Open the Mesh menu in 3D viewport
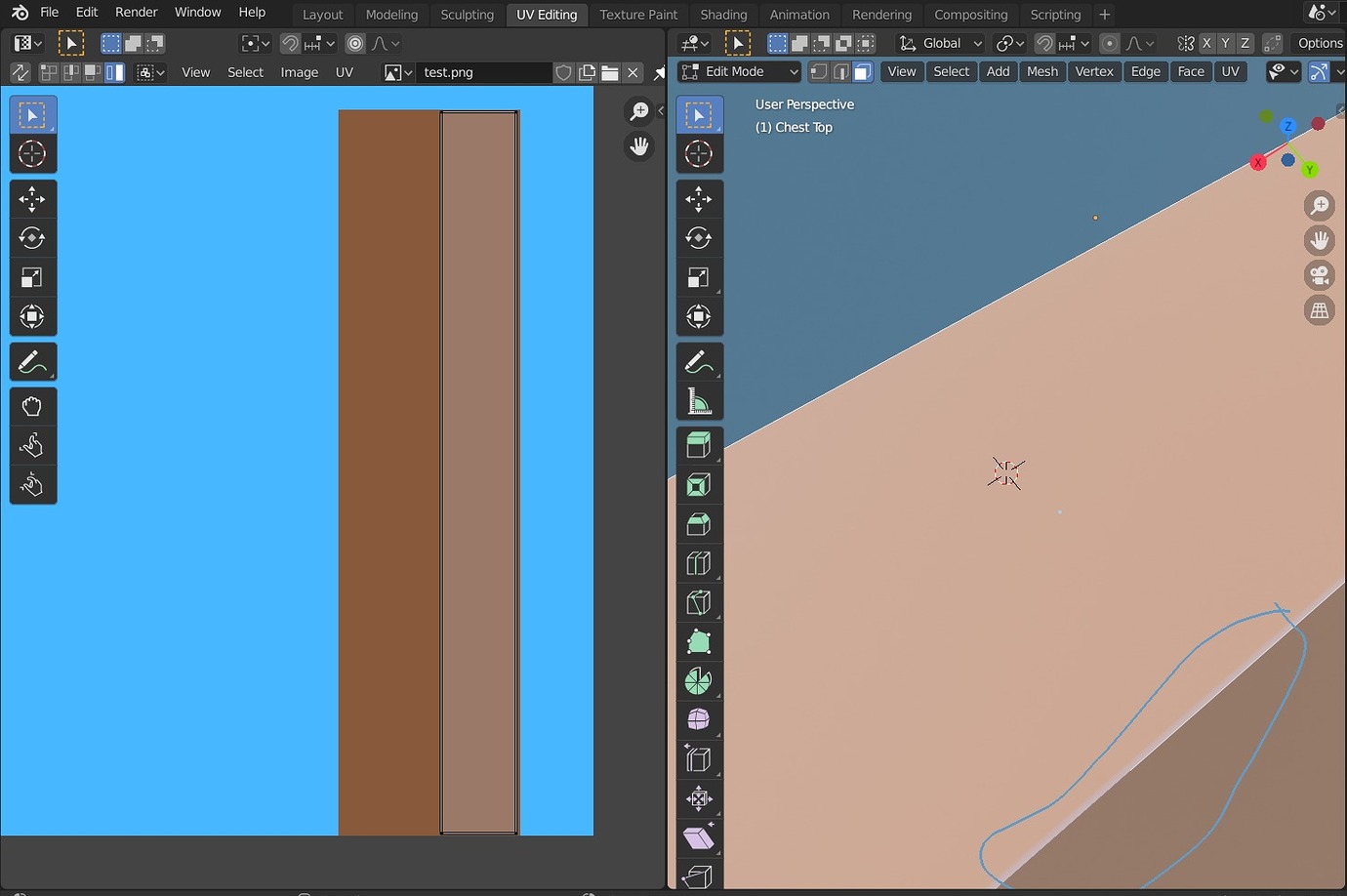Screen dimensions: 1347x896 [x=1042, y=71]
